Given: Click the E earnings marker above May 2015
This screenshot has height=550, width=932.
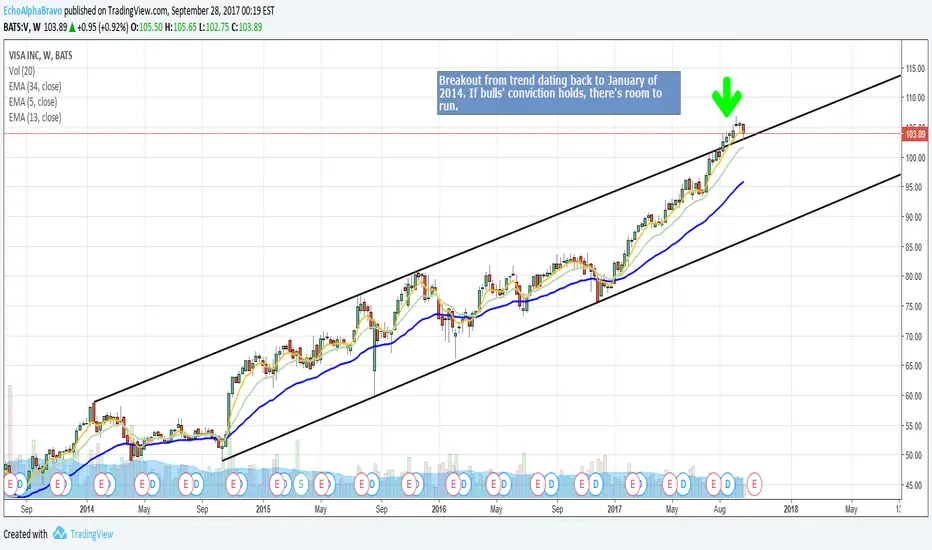Looking at the screenshot, I should pos(322,485).
